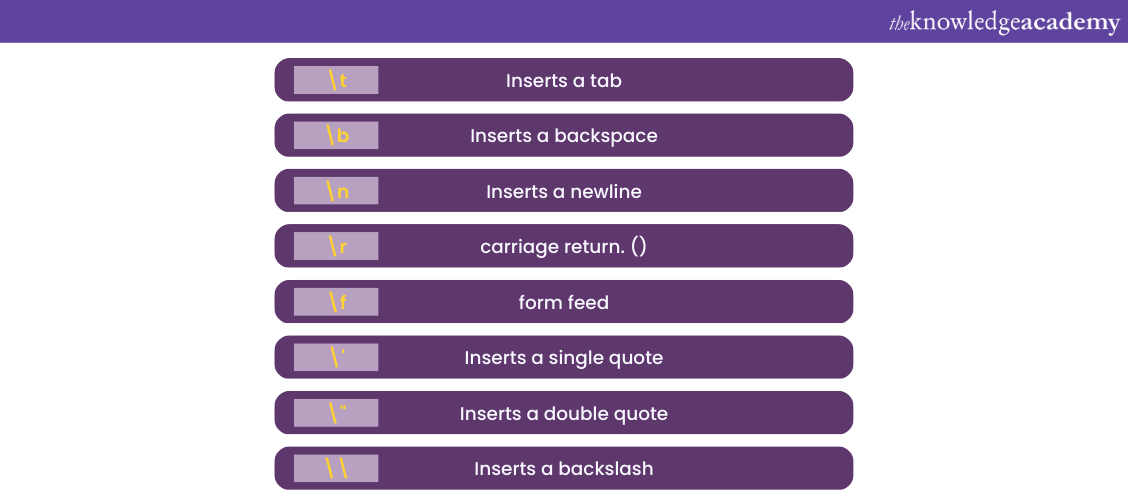1128x504 pixels.
Task: Select the \\ double backslash code badge
Action: tap(336, 468)
